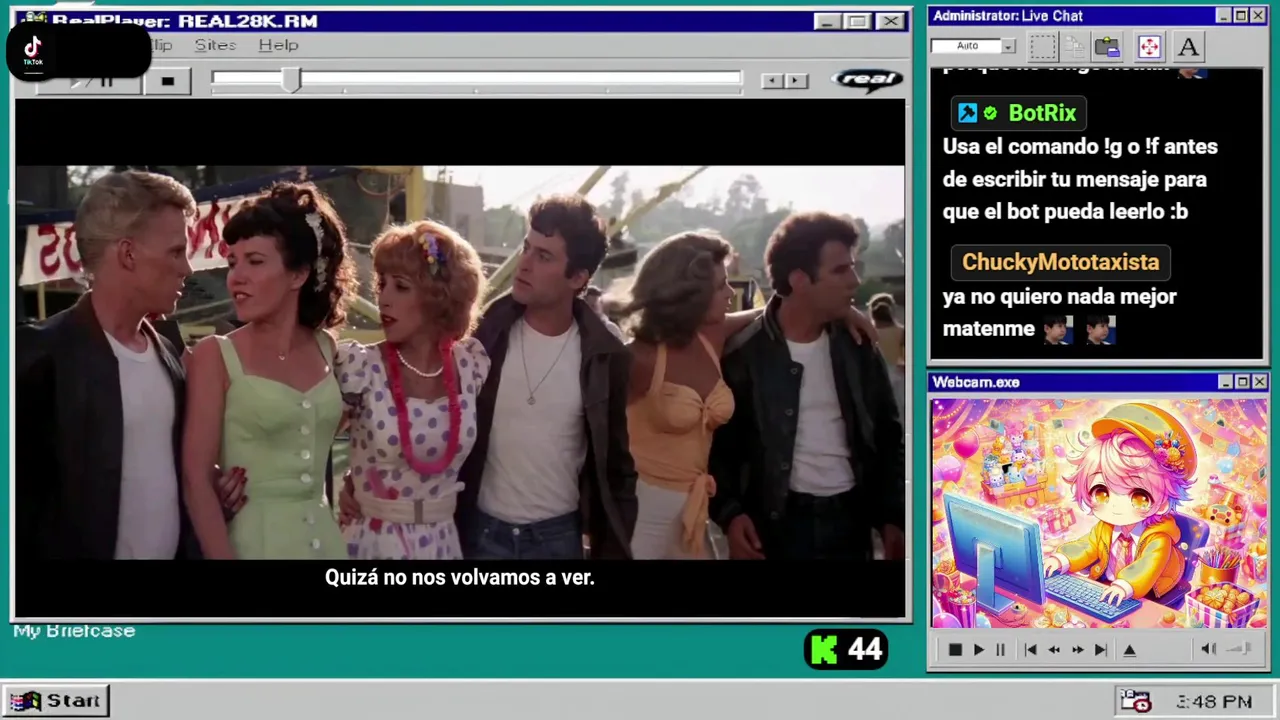Image resolution: width=1280 pixels, height=720 pixels.
Task: Close the RealPlayer window
Action: click(890, 21)
